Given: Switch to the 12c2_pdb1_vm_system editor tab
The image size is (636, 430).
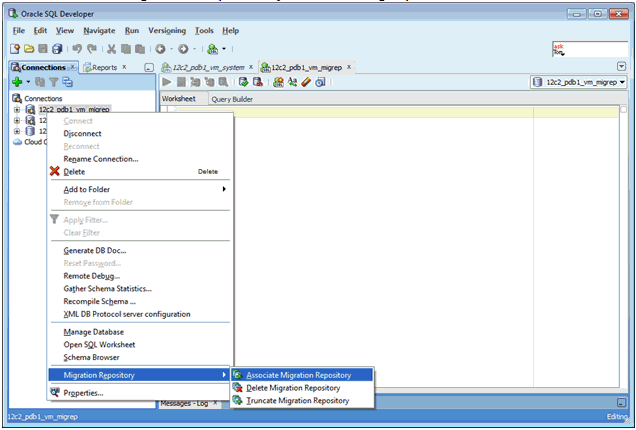Looking at the screenshot, I should (x=208, y=67).
